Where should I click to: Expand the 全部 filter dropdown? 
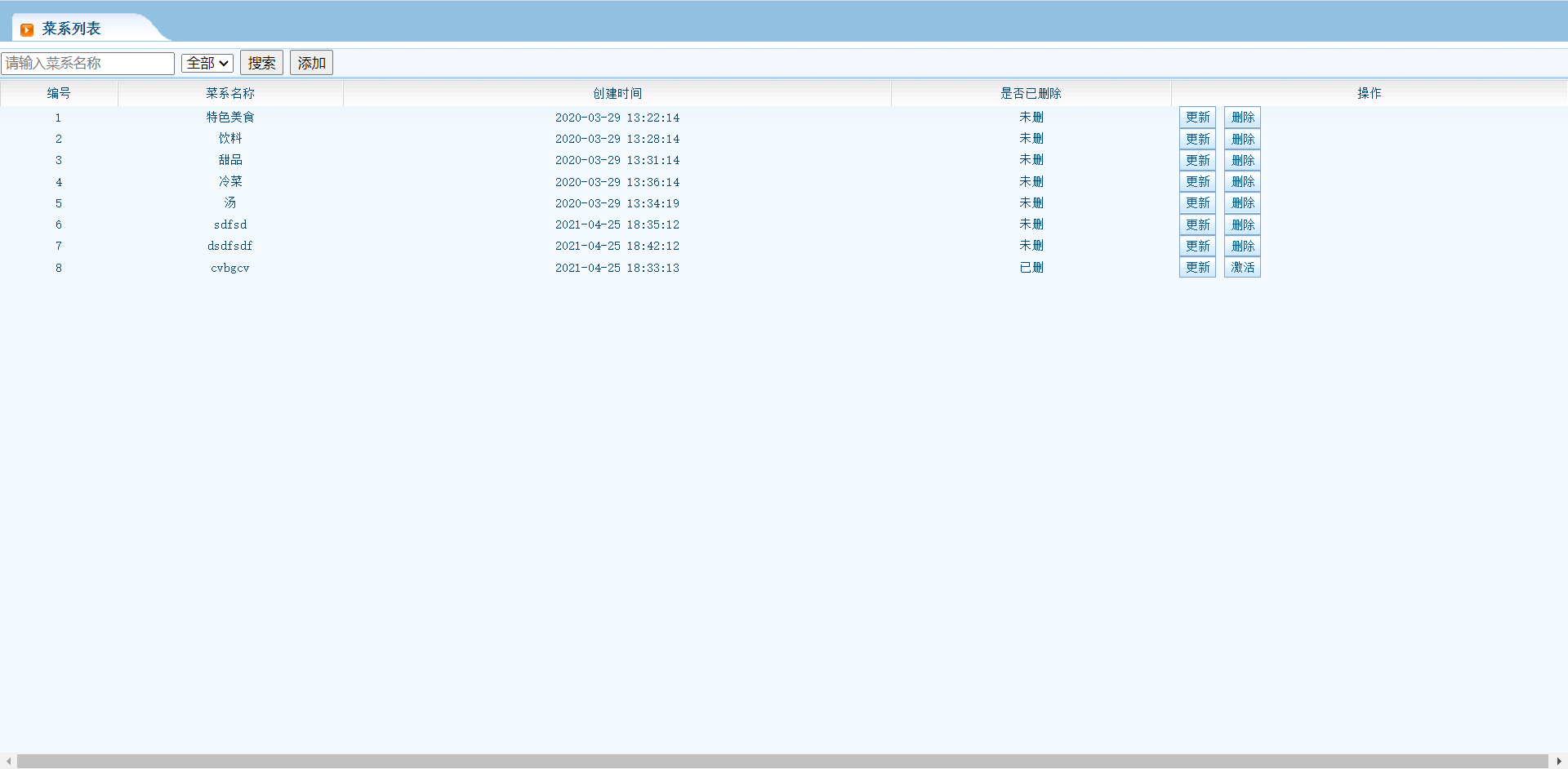point(207,63)
